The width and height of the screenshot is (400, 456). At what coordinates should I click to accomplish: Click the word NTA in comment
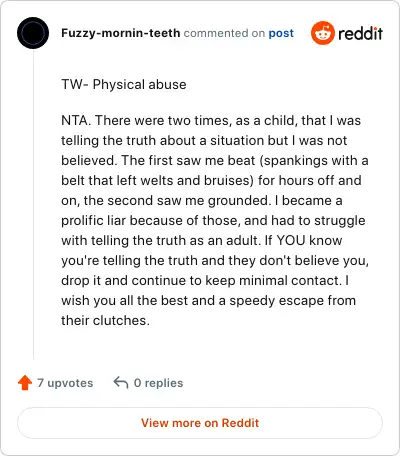[75, 120]
